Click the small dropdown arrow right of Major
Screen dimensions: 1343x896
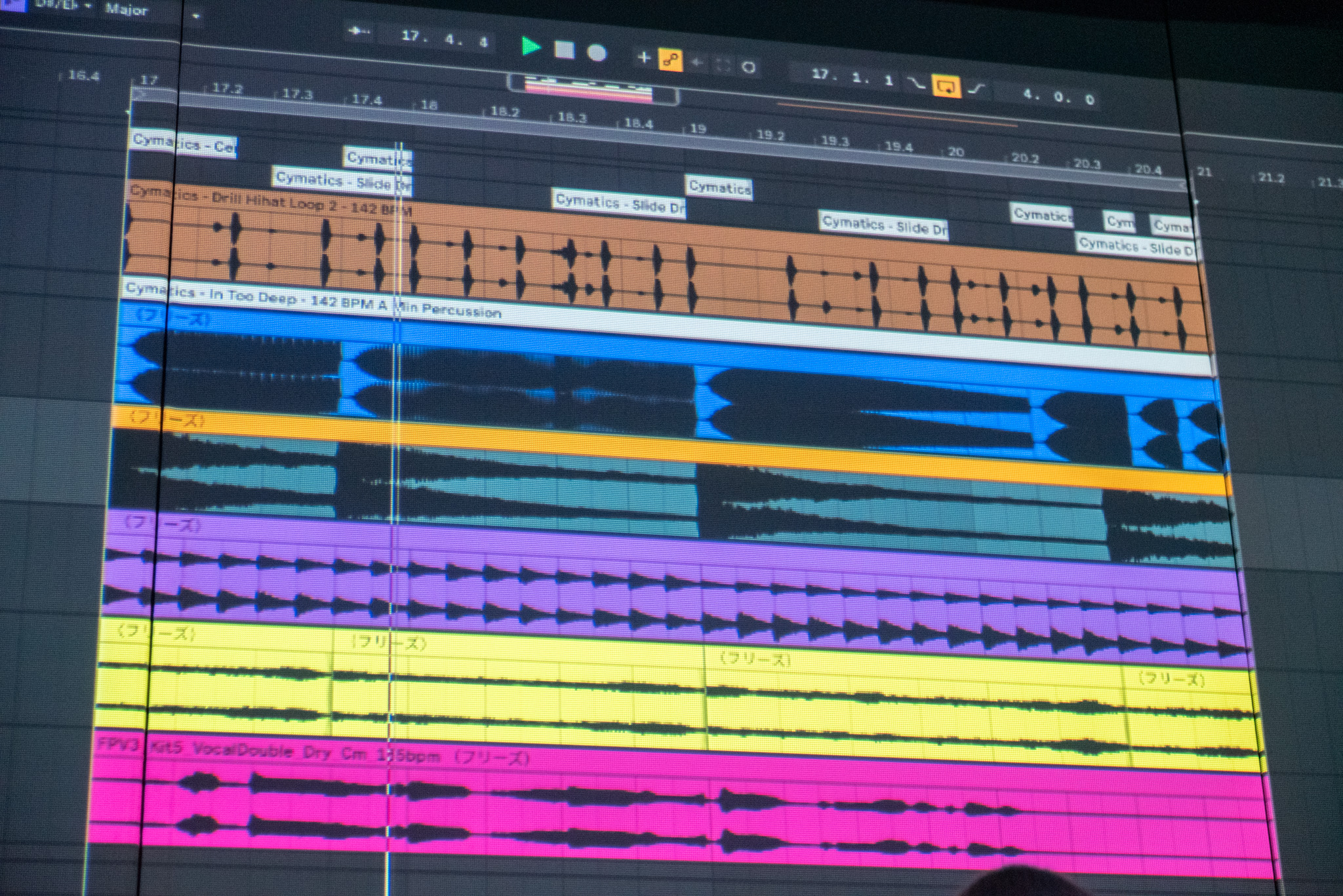pyautogui.click(x=195, y=16)
